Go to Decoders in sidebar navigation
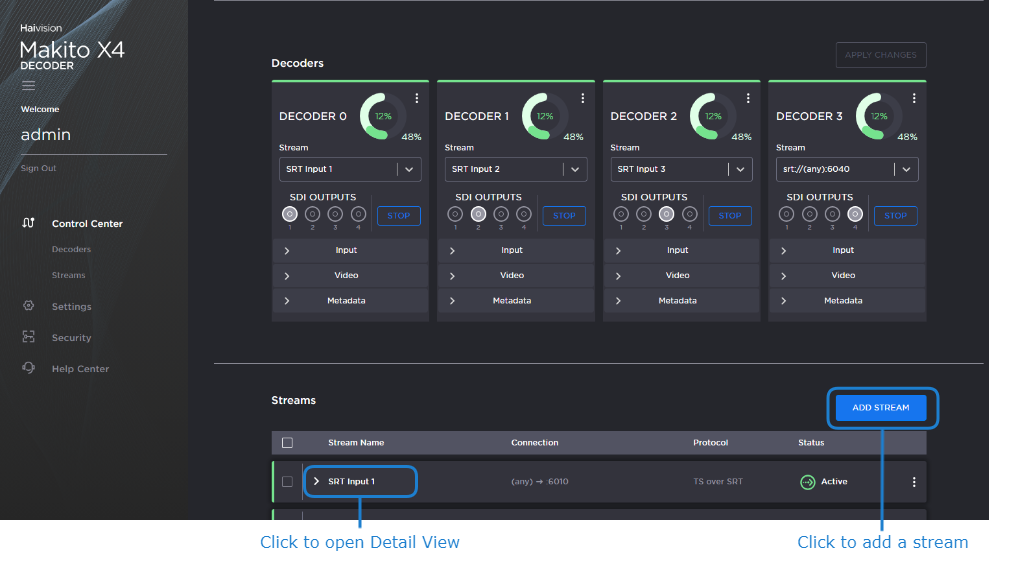The image size is (1016, 571). (71, 249)
